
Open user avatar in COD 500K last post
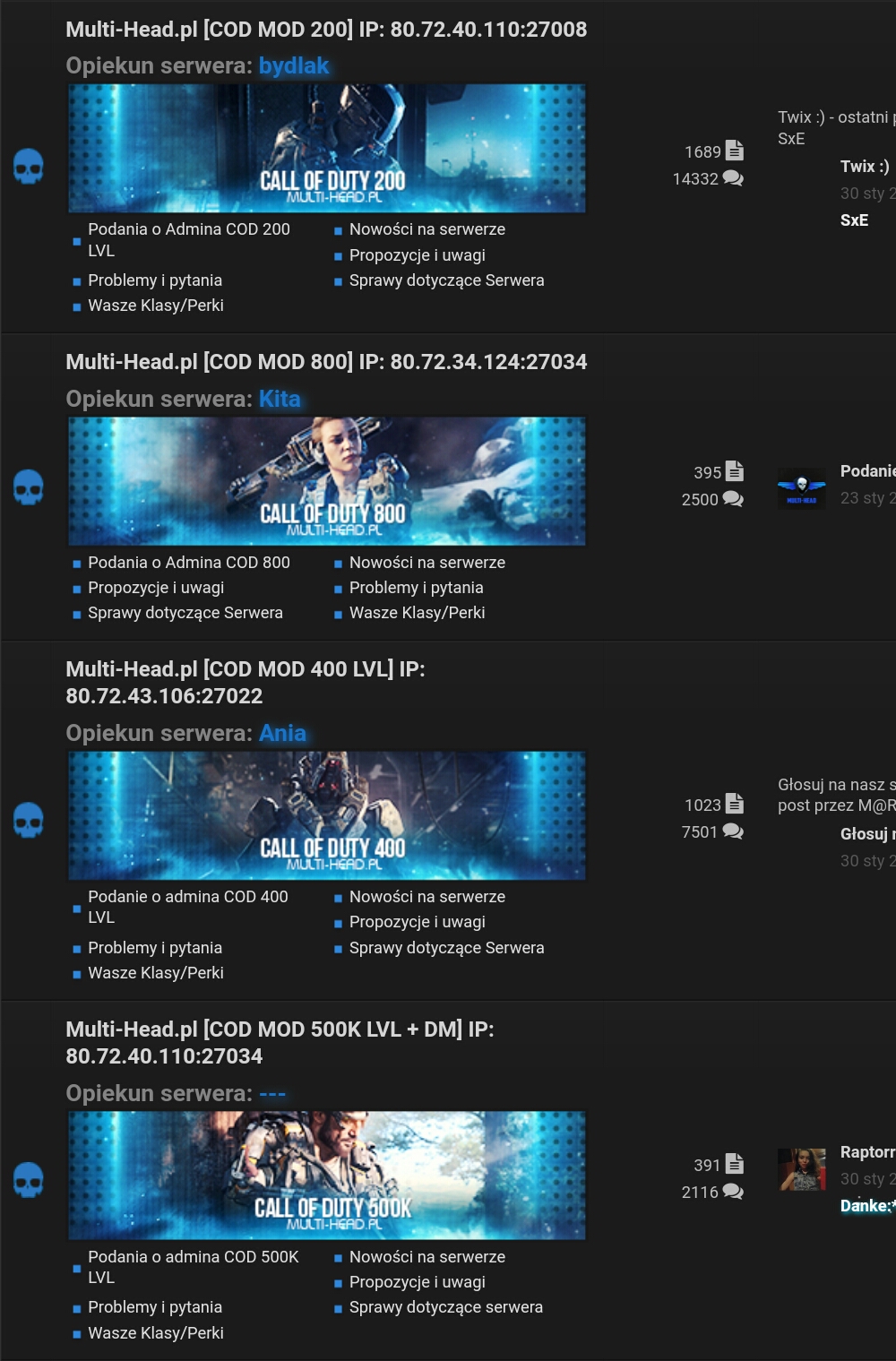801,1169
